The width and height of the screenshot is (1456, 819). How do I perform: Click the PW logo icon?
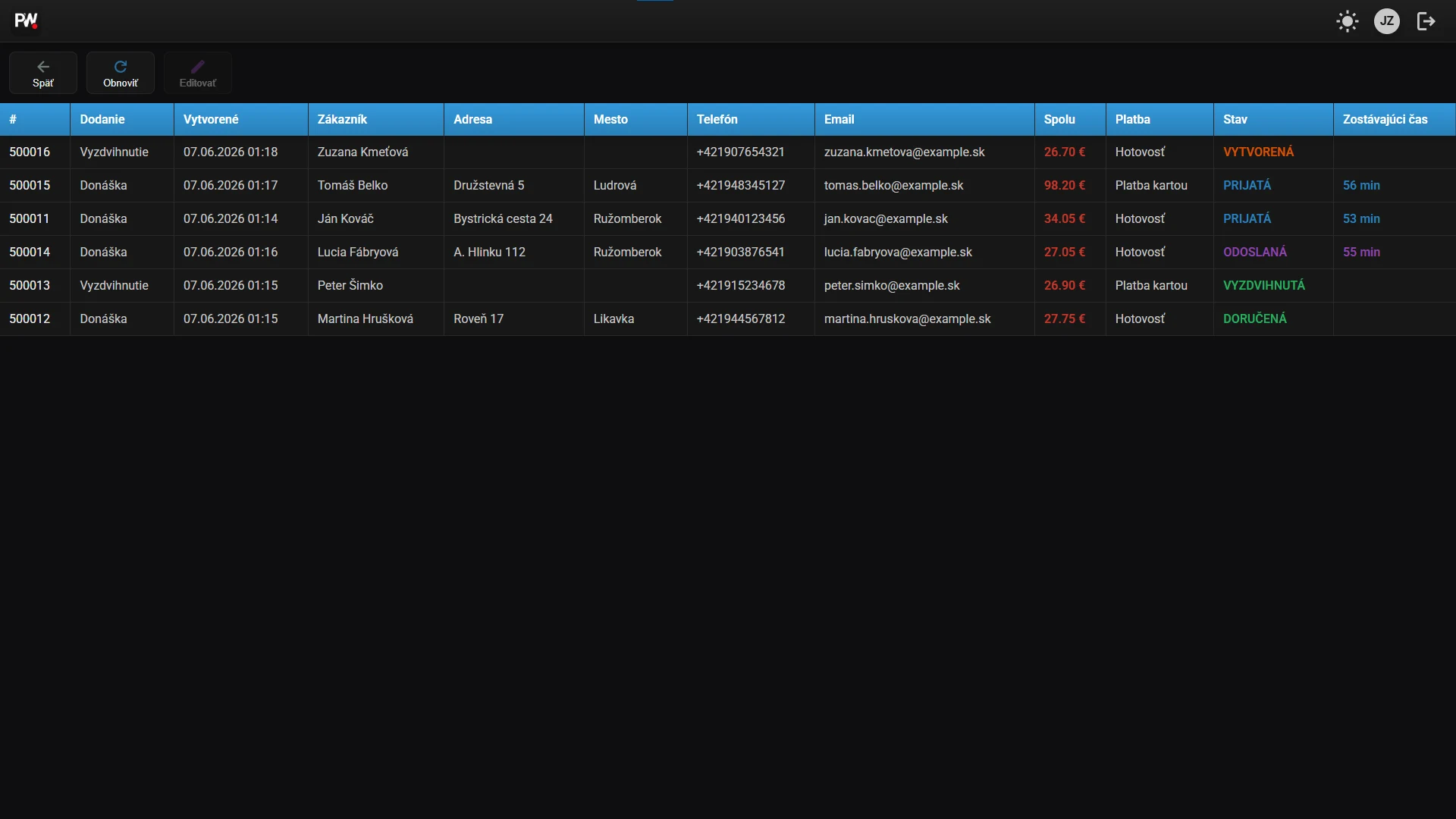[27, 21]
